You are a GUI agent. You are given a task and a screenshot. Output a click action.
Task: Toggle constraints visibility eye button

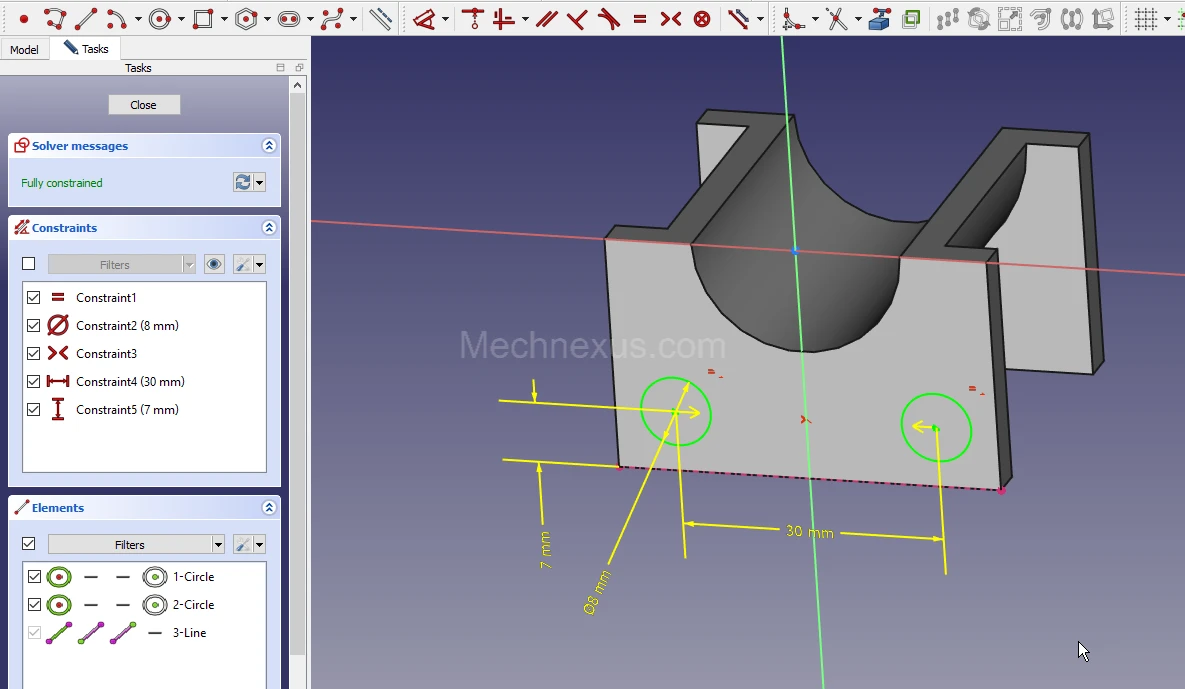tap(214, 264)
